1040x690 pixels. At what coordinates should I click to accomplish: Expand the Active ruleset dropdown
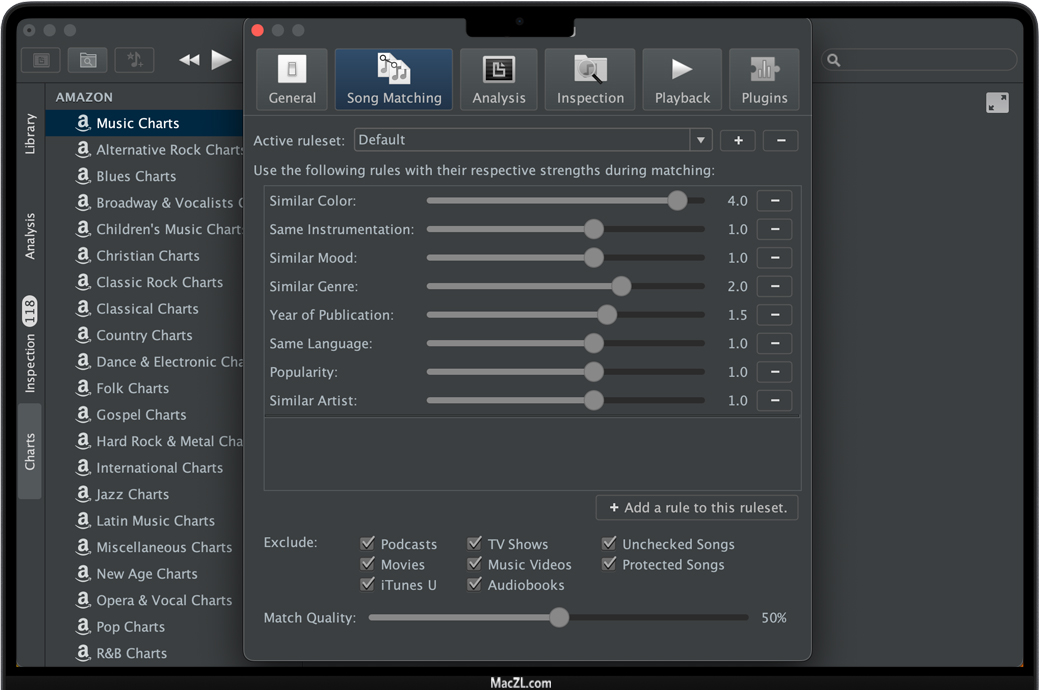click(701, 140)
